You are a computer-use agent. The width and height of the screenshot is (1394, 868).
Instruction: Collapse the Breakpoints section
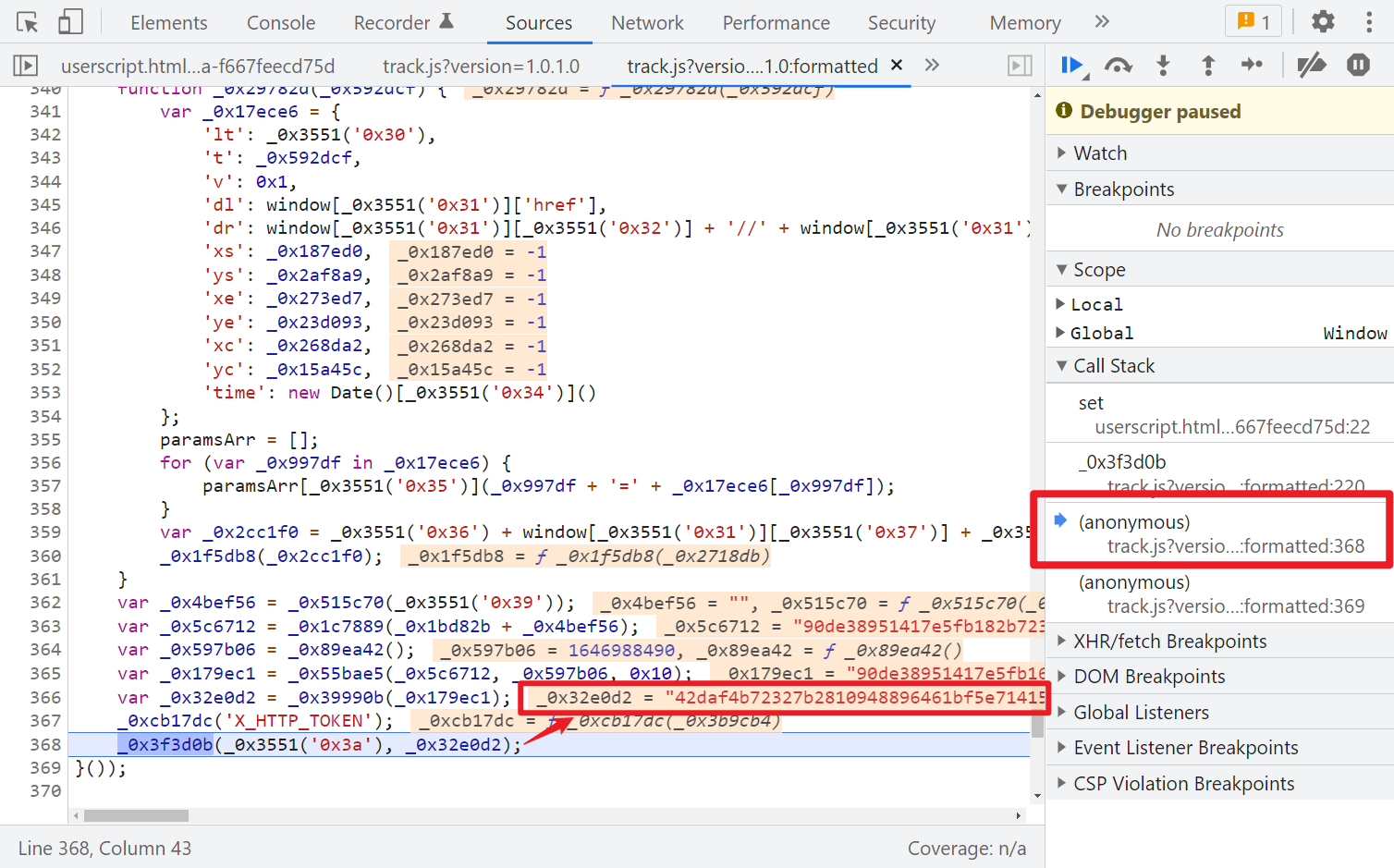[1219, 189]
